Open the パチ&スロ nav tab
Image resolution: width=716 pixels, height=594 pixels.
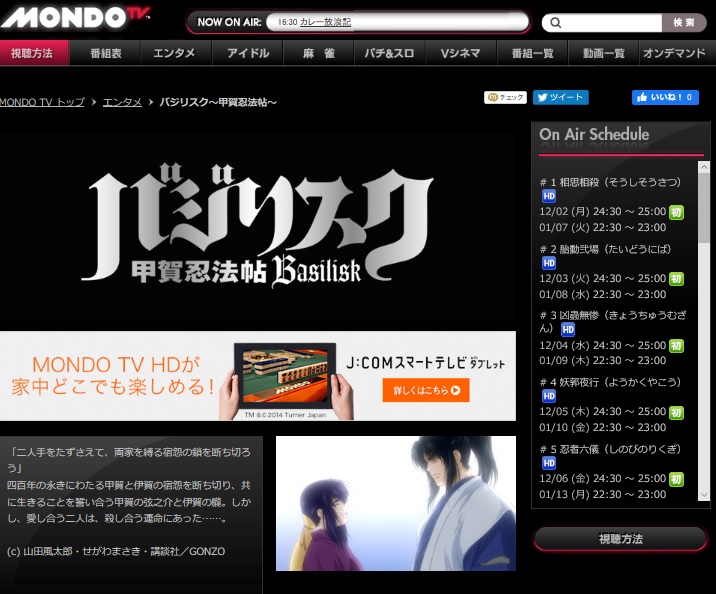point(390,53)
